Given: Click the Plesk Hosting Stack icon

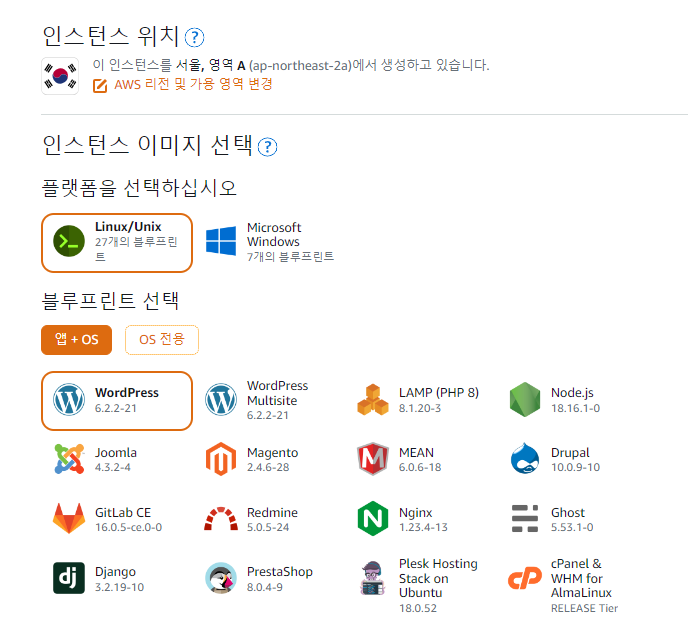Looking at the screenshot, I should (x=373, y=578).
